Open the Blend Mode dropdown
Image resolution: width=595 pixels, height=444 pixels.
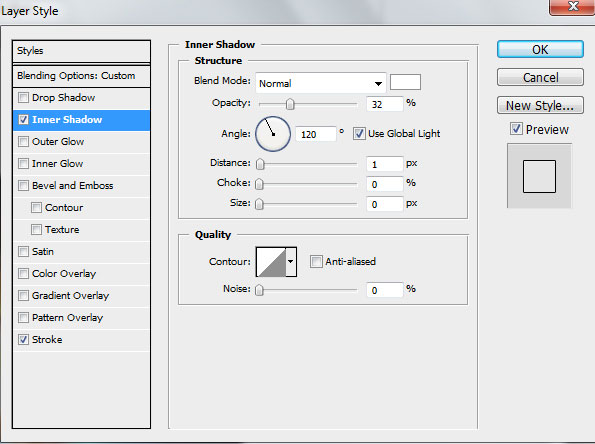(x=321, y=83)
